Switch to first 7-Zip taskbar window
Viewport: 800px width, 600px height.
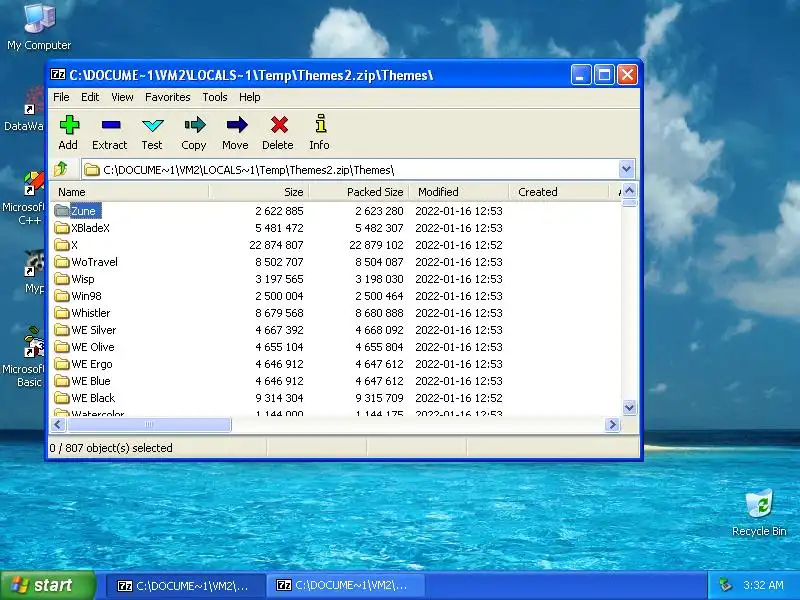(185, 586)
